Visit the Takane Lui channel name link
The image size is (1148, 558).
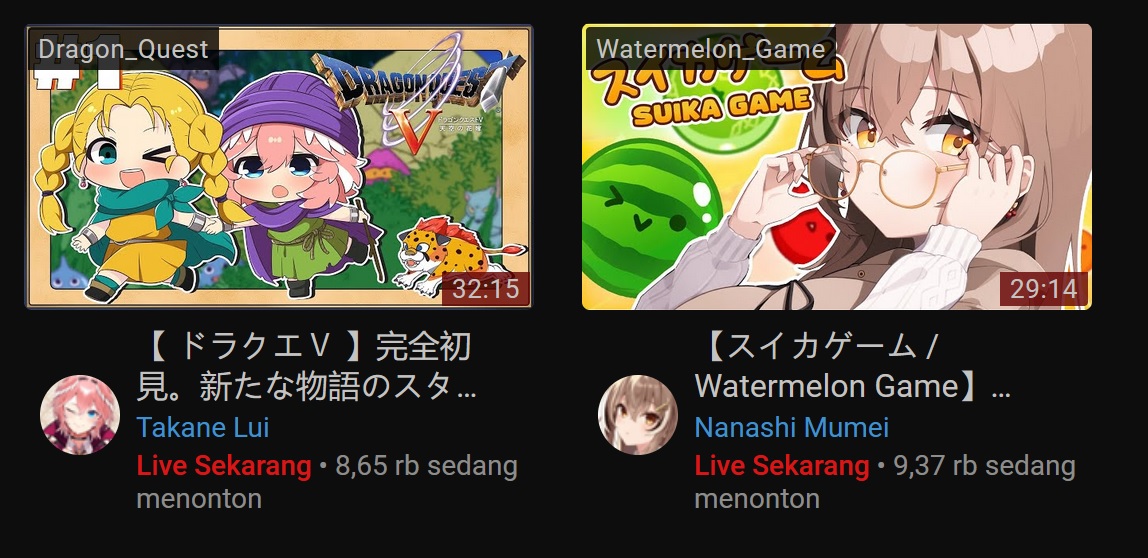point(203,427)
